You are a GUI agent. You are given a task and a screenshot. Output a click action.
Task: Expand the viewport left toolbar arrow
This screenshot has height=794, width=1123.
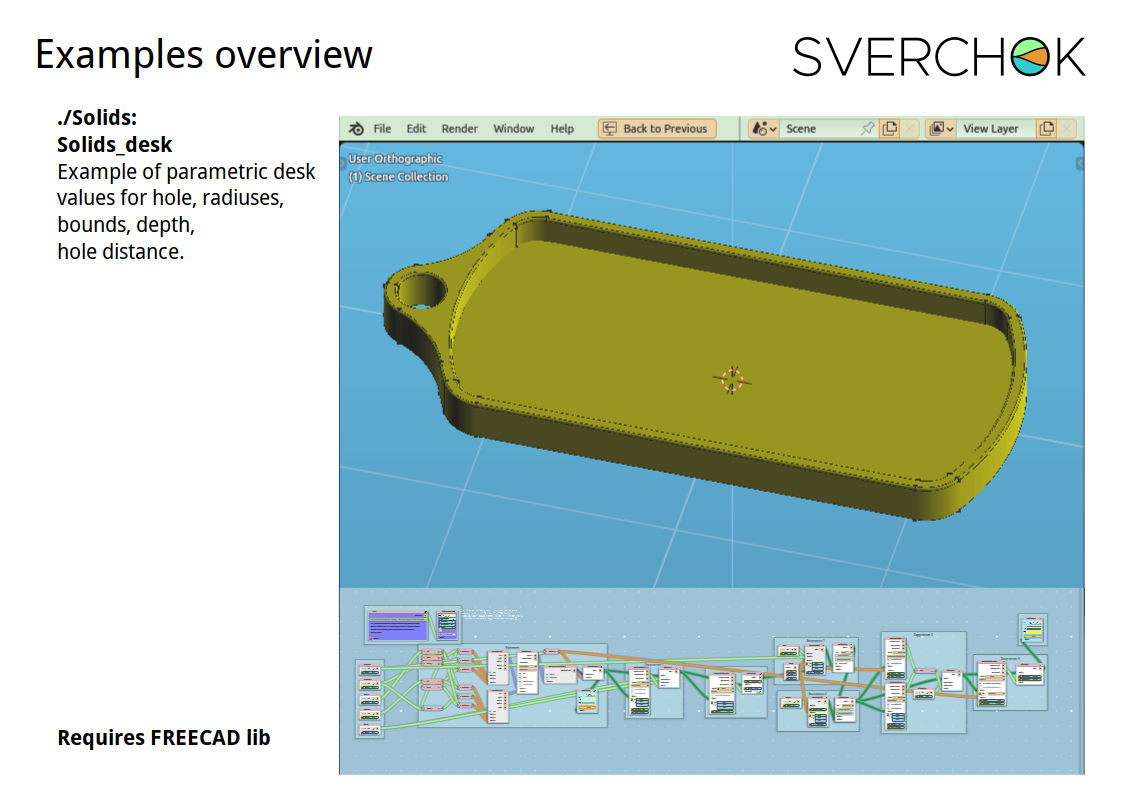(x=343, y=161)
